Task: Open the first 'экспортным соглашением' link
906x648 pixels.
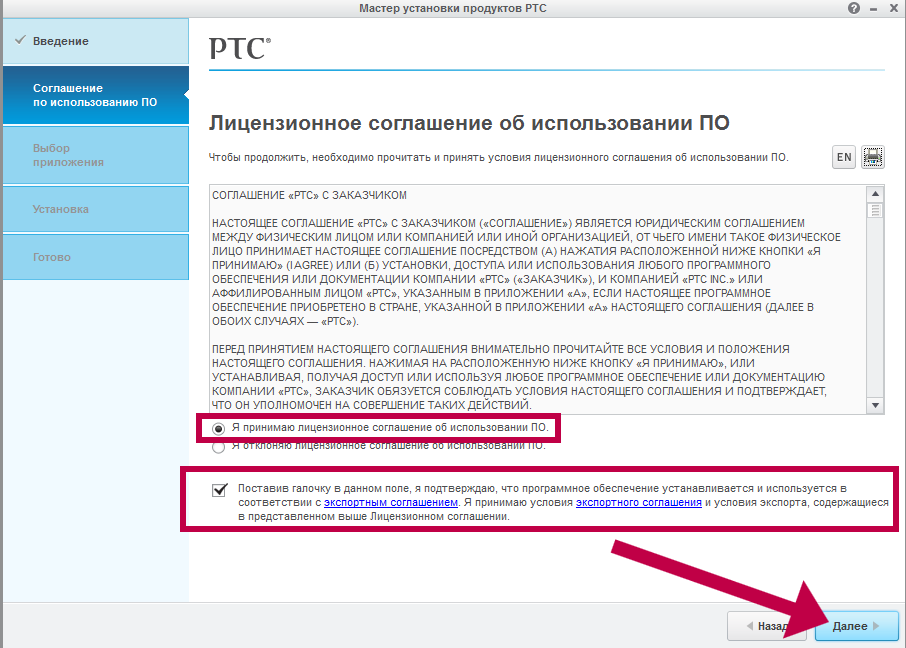Action: (391, 503)
